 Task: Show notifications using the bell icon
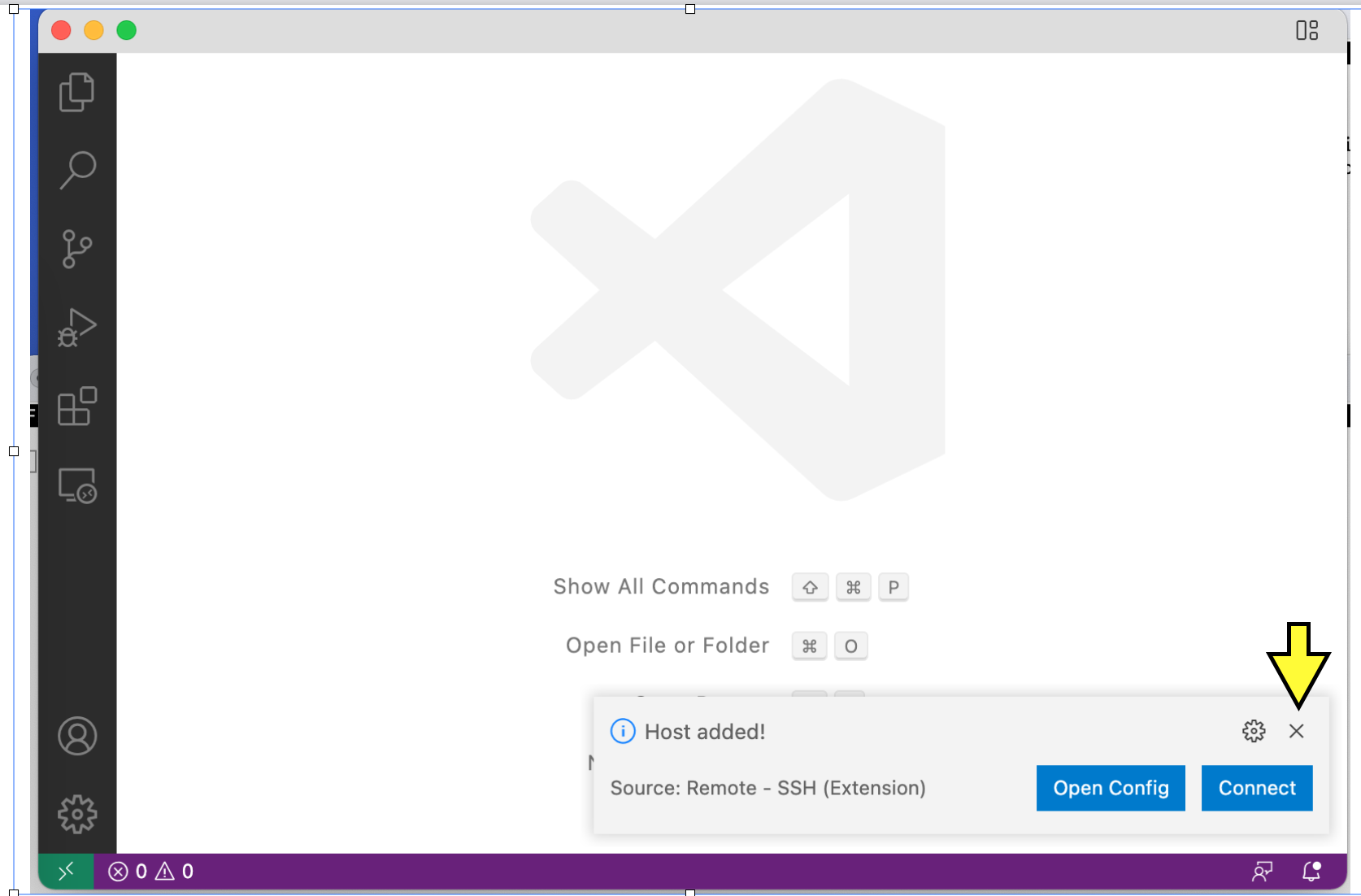(1311, 872)
